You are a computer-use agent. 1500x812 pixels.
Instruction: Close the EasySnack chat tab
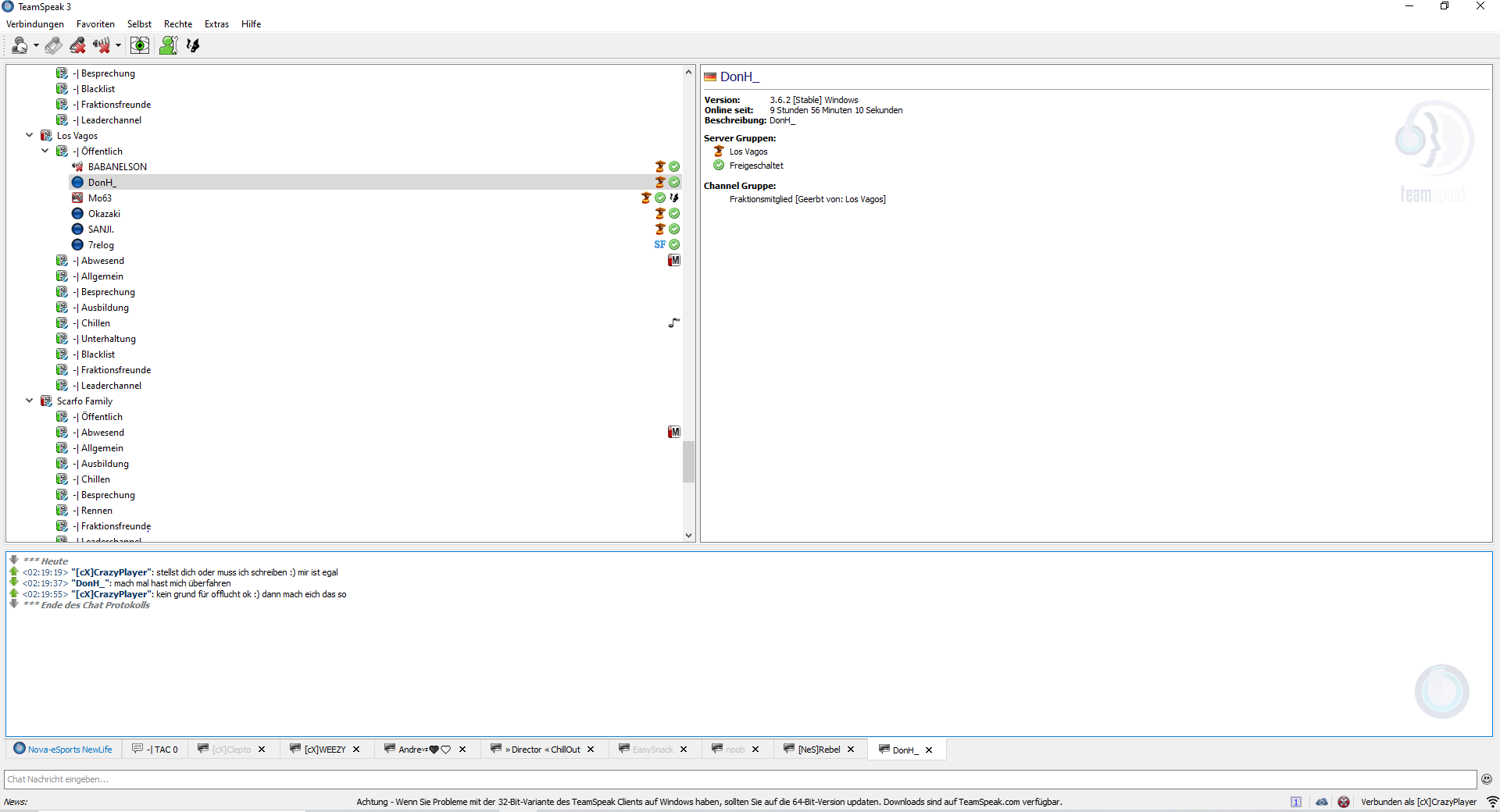684,750
